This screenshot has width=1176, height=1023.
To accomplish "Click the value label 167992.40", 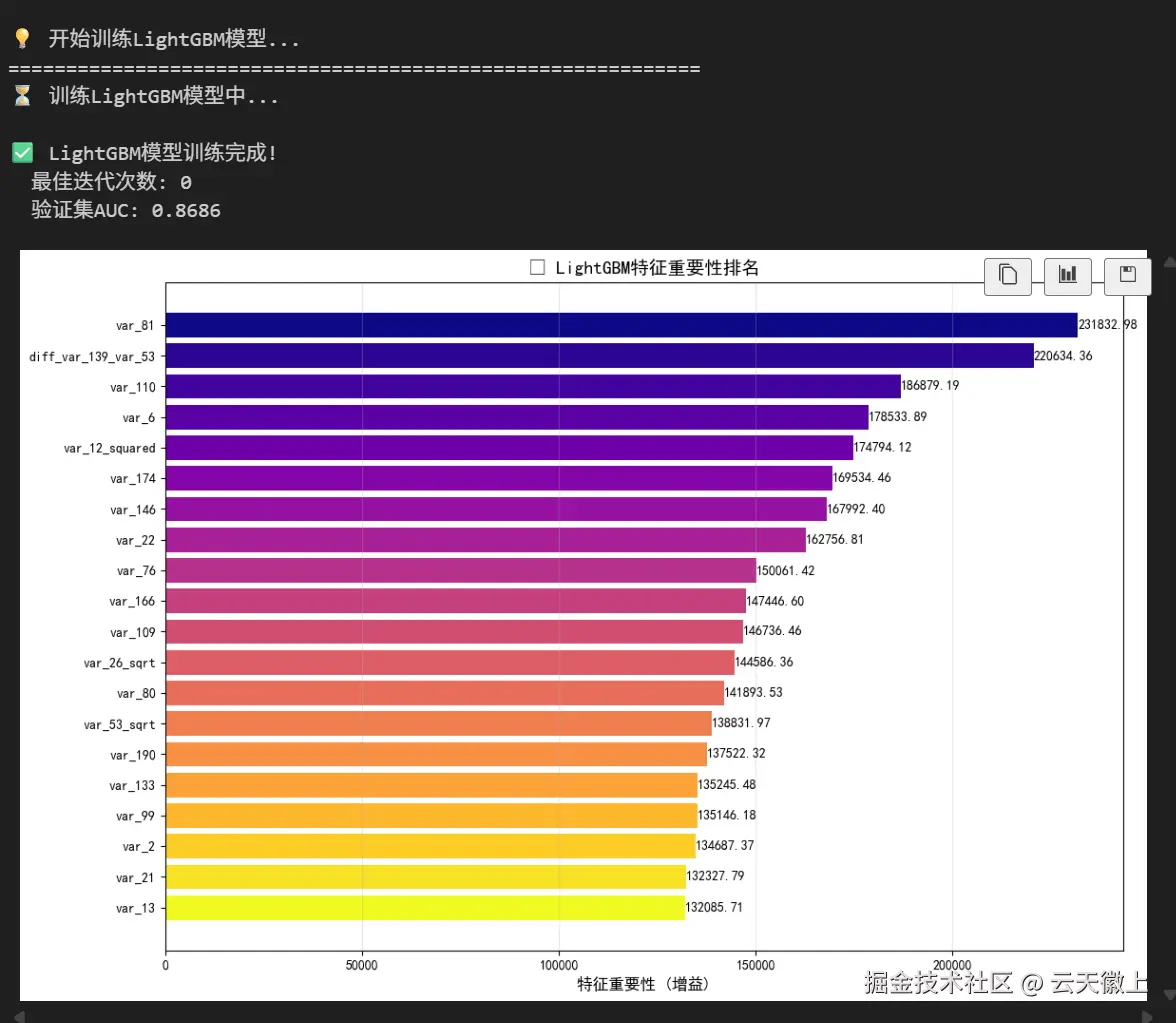I will pyautogui.click(x=856, y=508).
